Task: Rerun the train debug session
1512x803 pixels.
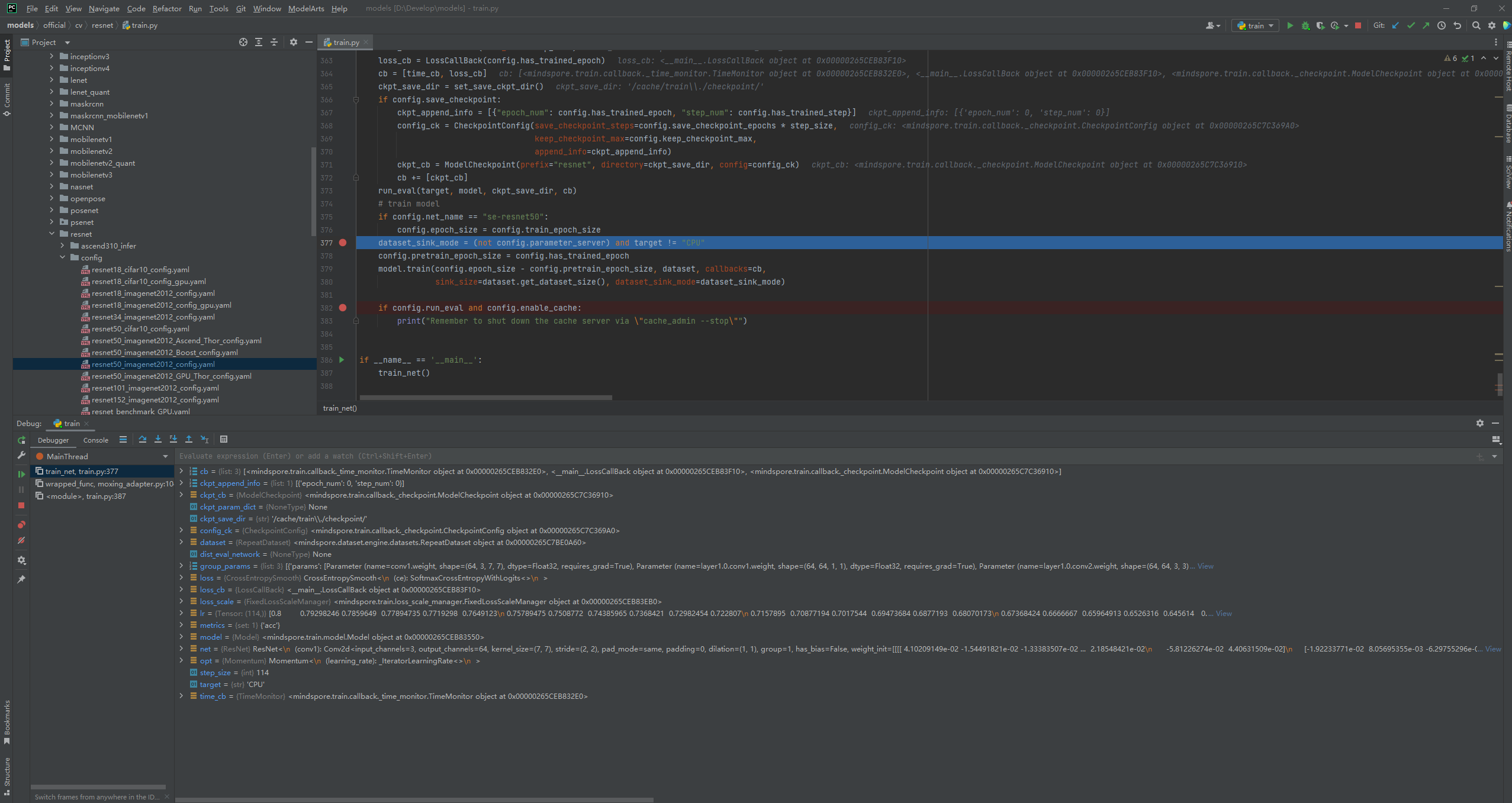Action: [21, 440]
